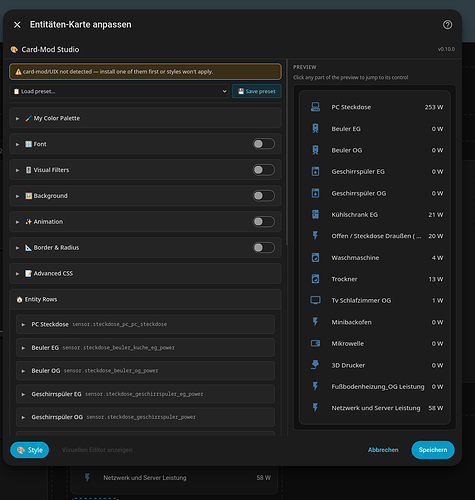Click Waschmaschine label in preview
The height and width of the screenshot is (500, 475).
[x=355, y=258]
